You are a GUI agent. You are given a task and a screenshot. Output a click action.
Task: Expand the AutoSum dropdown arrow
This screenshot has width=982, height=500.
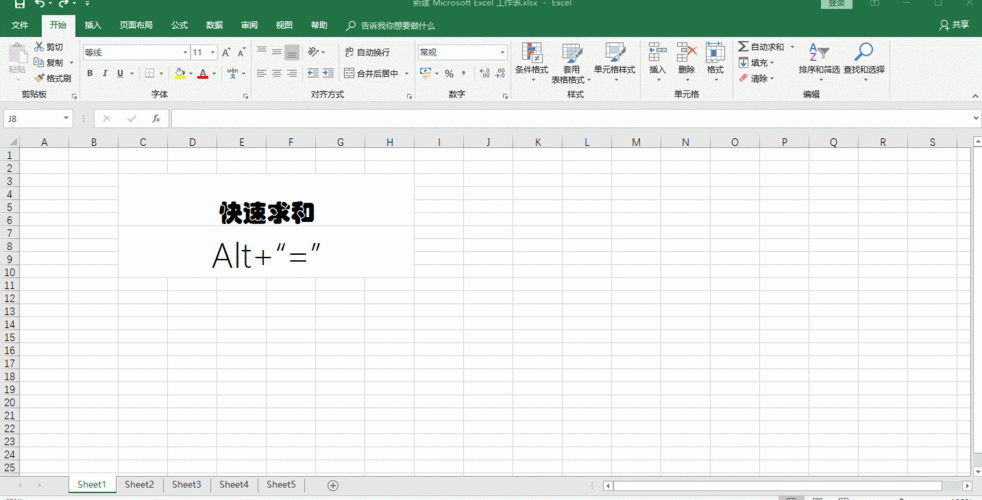point(792,47)
